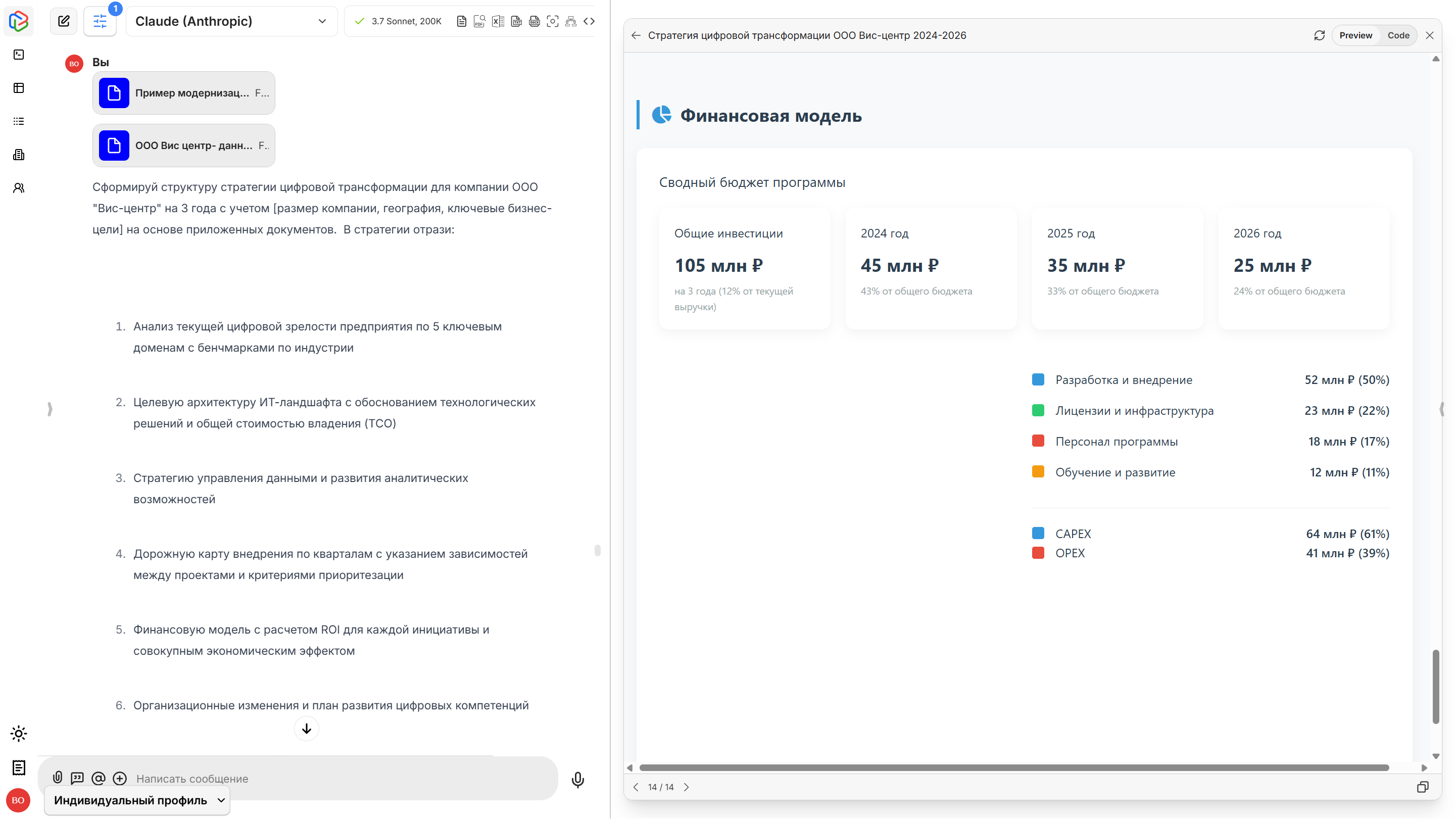This screenshot has width=1456, height=819.
Task: Expand the left collapse handle of chat pane
Action: [x=50, y=409]
